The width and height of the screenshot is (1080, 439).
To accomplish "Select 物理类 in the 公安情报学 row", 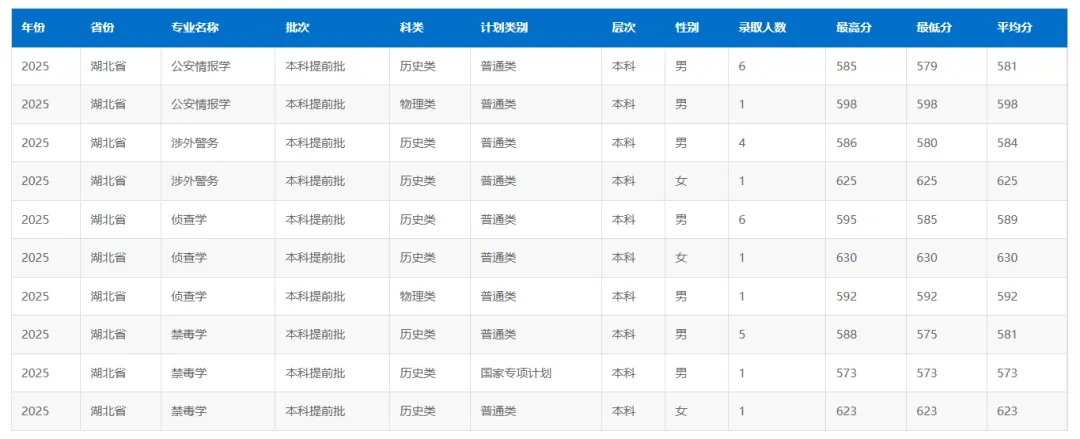I will [417, 105].
